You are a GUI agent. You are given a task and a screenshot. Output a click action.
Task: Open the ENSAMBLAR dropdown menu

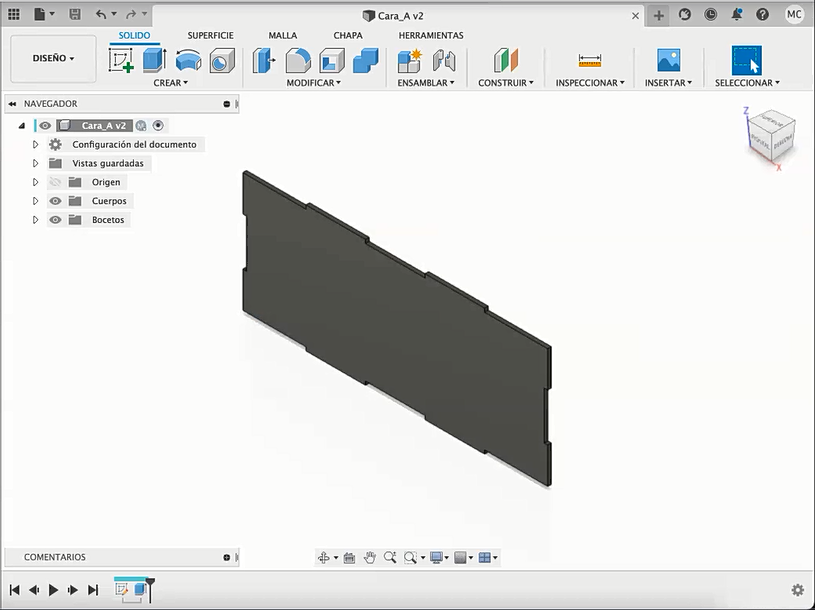(x=426, y=83)
